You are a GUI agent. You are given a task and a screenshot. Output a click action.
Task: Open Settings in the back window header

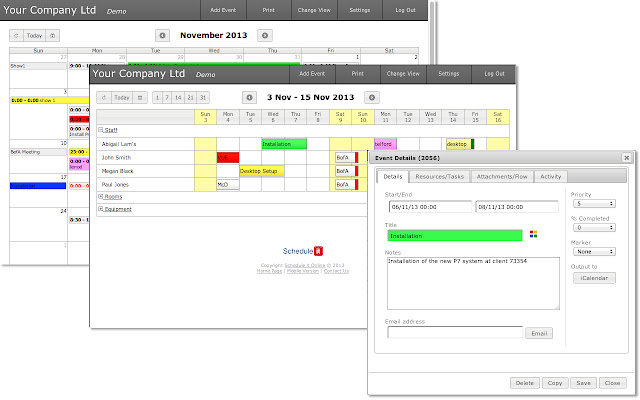(360, 10)
